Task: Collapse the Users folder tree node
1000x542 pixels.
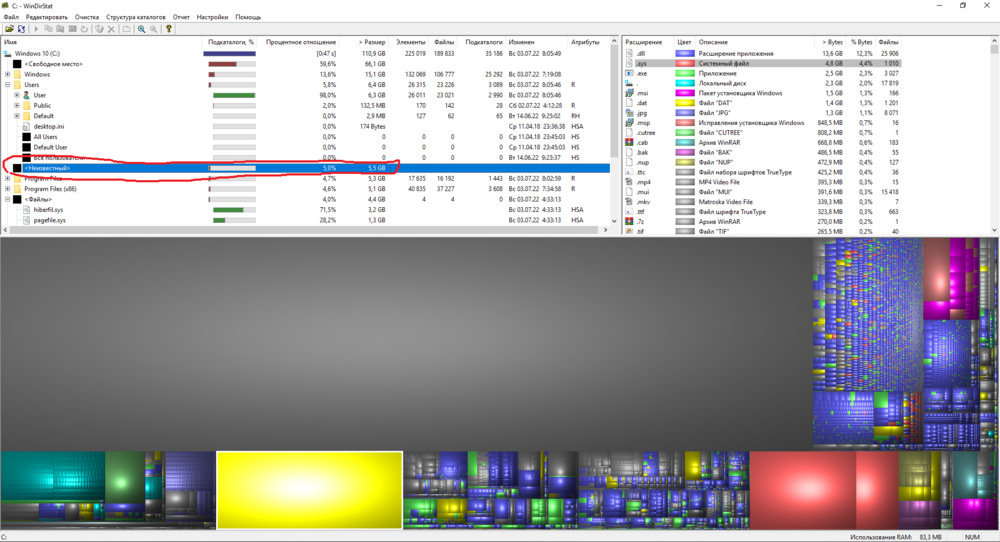Action: (8, 85)
